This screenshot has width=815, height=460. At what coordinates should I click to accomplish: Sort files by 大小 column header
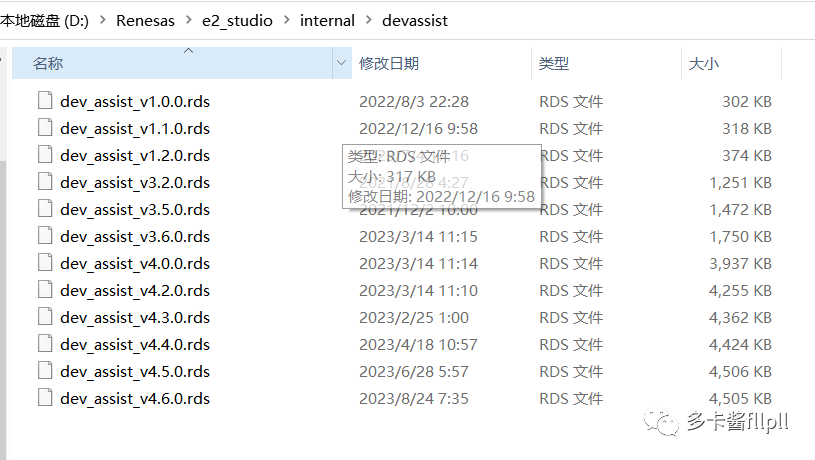(x=731, y=63)
